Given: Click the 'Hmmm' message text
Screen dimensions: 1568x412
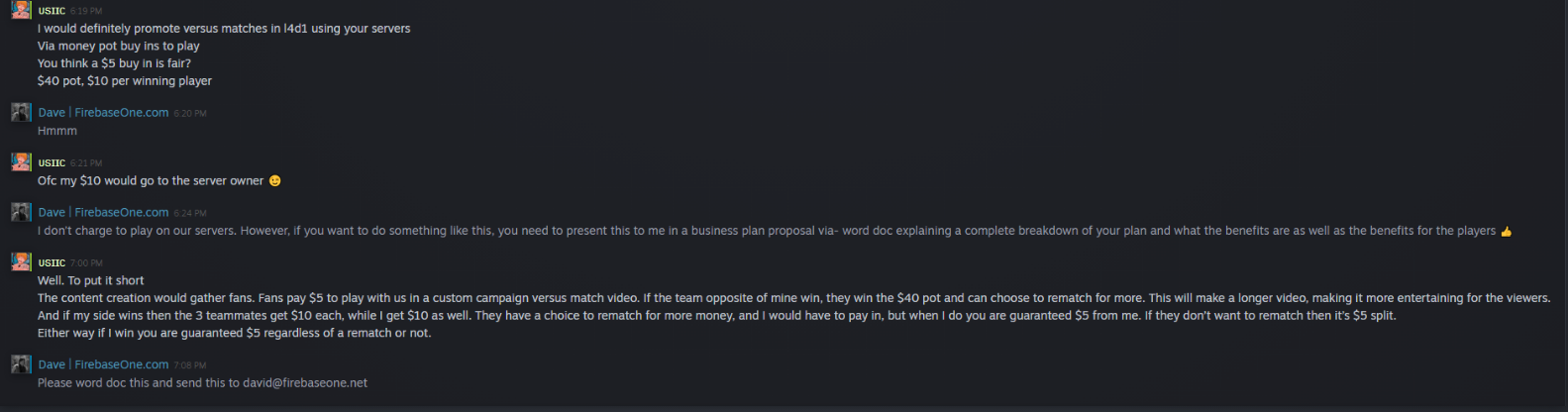Looking at the screenshot, I should tap(57, 131).
